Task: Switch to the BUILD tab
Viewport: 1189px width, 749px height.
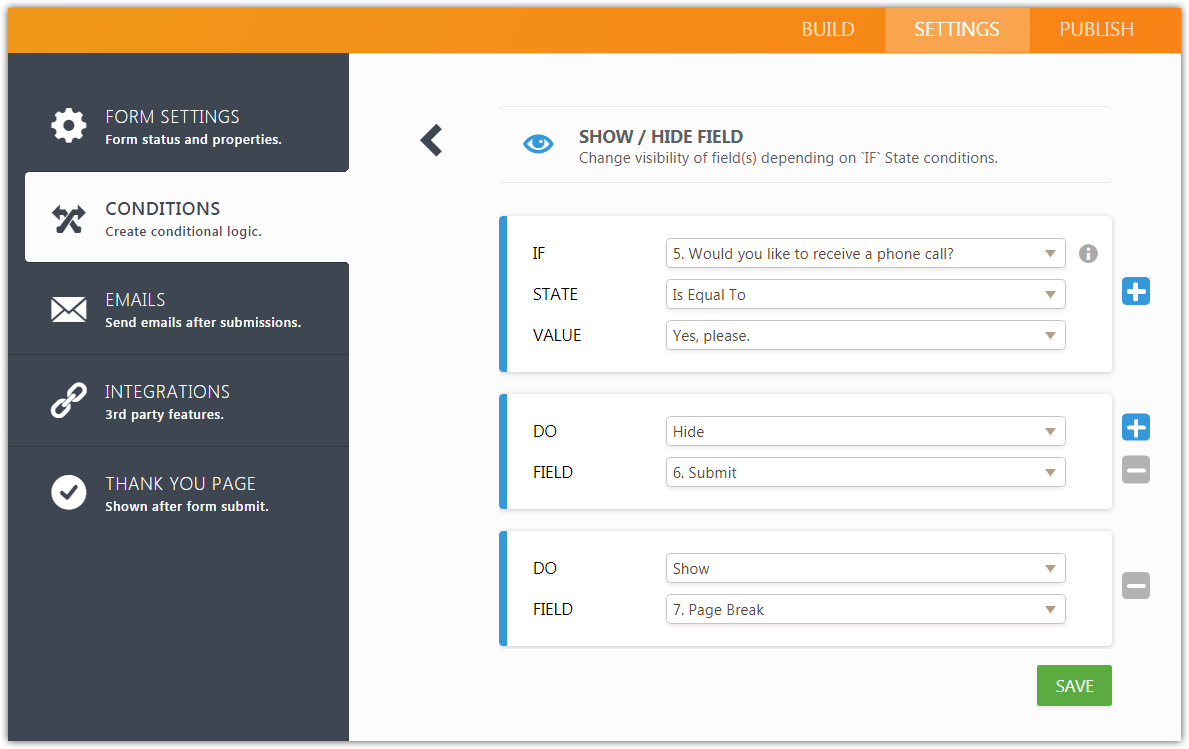Action: pyautogui.click(x=827, y=29)
